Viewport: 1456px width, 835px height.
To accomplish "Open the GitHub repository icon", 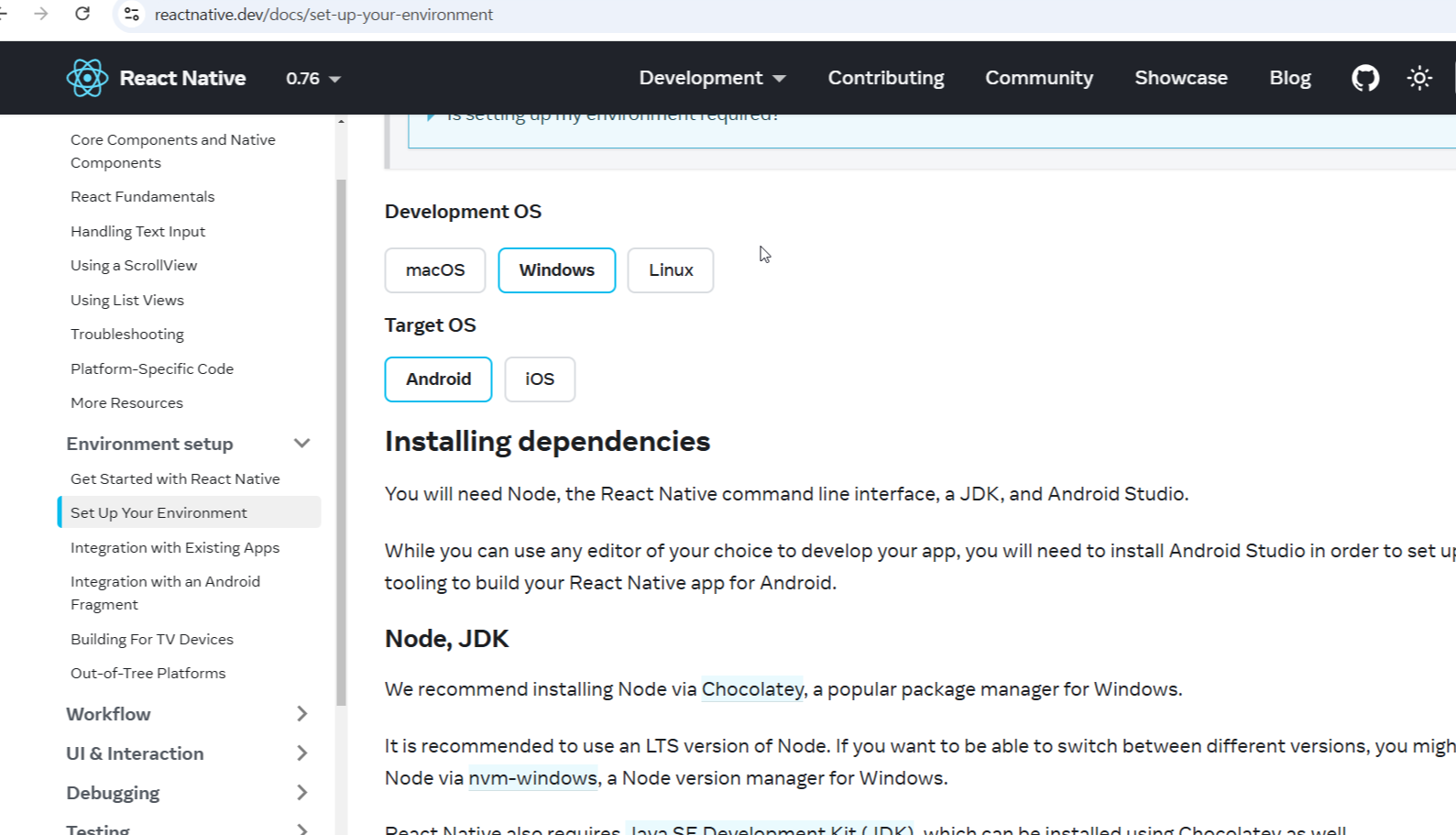I will tap(1365, 78).
